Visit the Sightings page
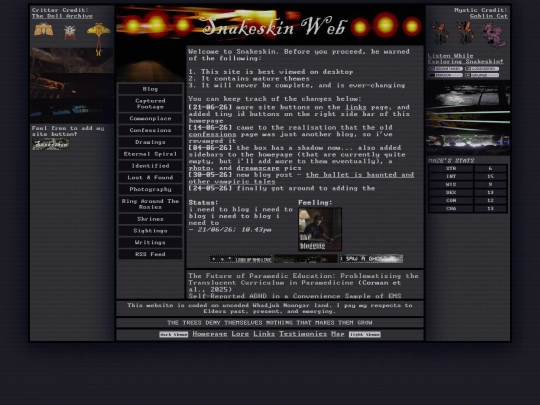 [x=150, y=230]
